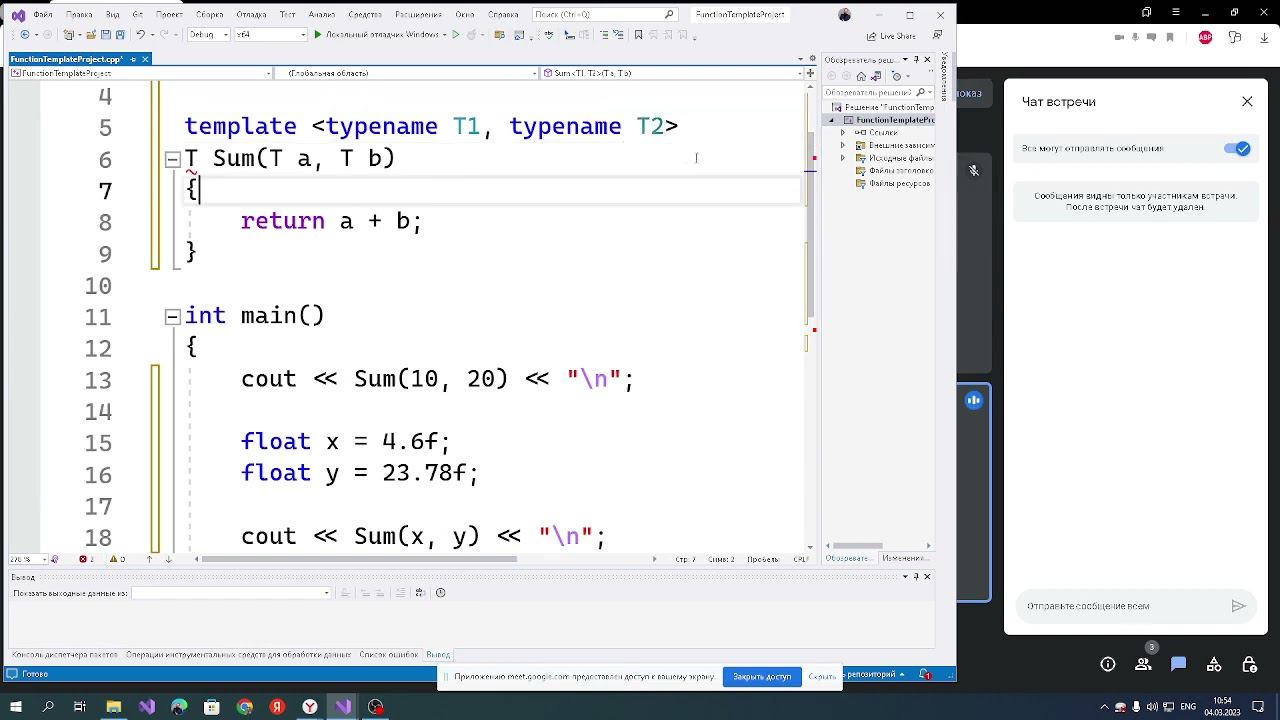Collapse the main function at line 11
Image resolution: width=1280 pixels, height=720 pixels.
(172, 316)
